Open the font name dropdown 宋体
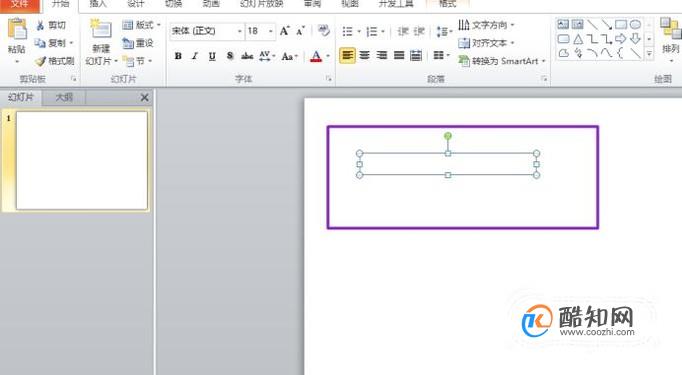682x375 pixels. tap(239, 31)
